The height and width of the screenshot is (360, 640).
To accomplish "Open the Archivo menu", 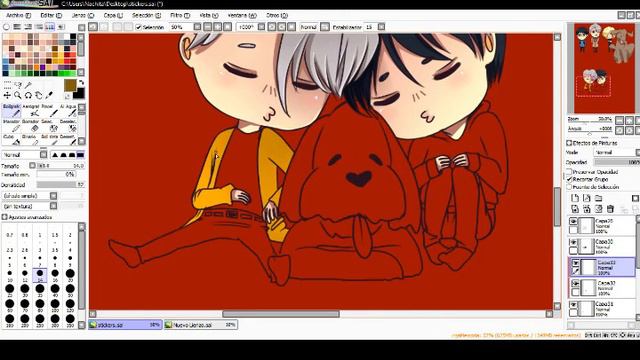I will pyautogui.click(x=18, y=16).
